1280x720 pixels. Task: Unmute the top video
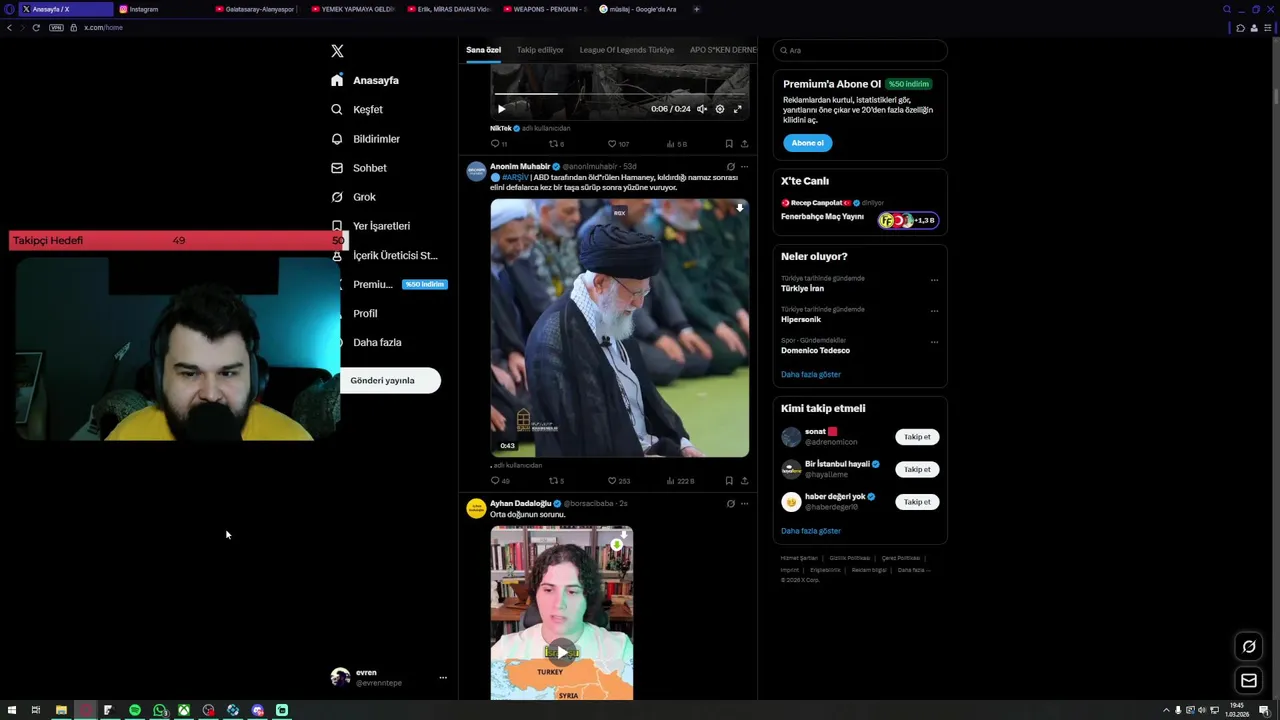[x=702, y=109]
